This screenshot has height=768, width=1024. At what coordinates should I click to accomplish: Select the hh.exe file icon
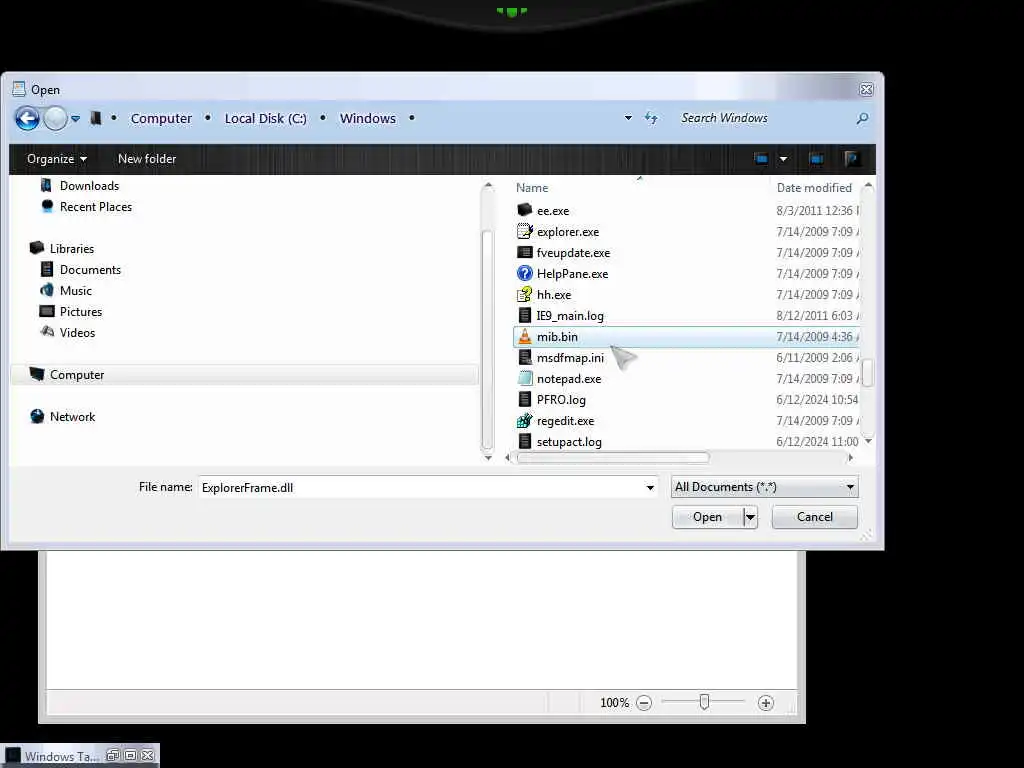[524, 294]
